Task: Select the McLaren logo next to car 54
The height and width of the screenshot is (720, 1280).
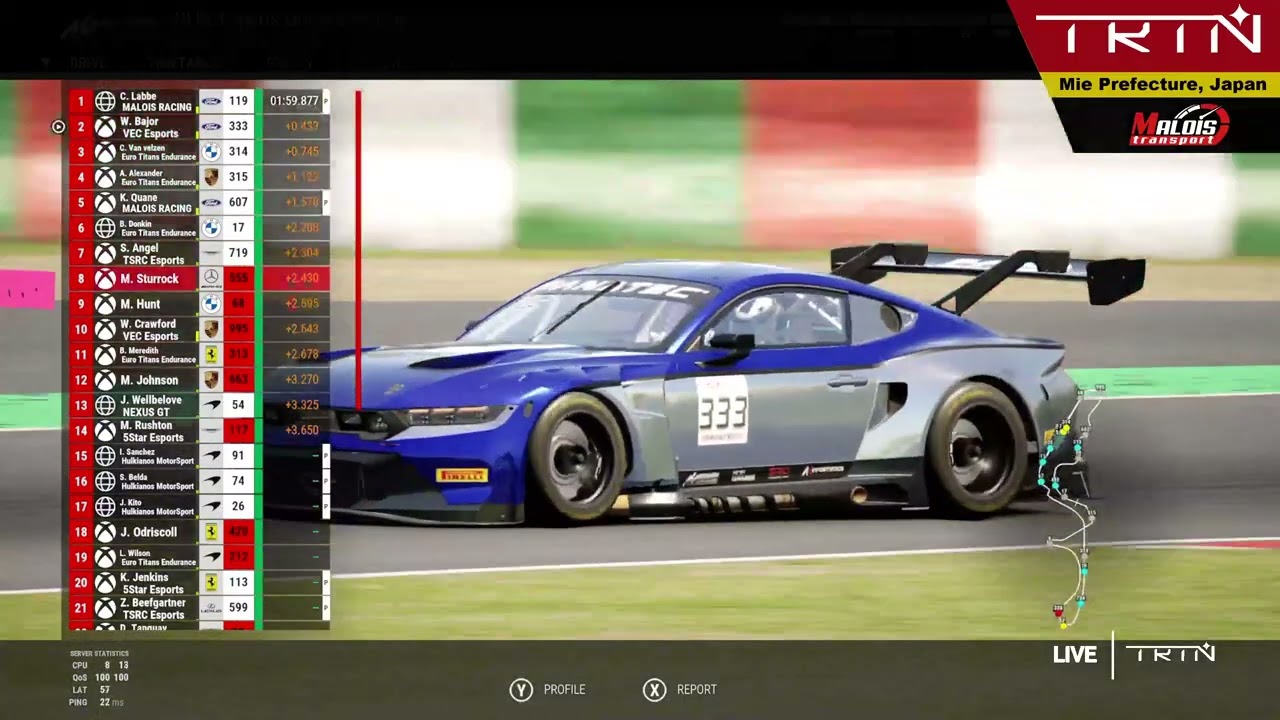Action: point(211,405)
